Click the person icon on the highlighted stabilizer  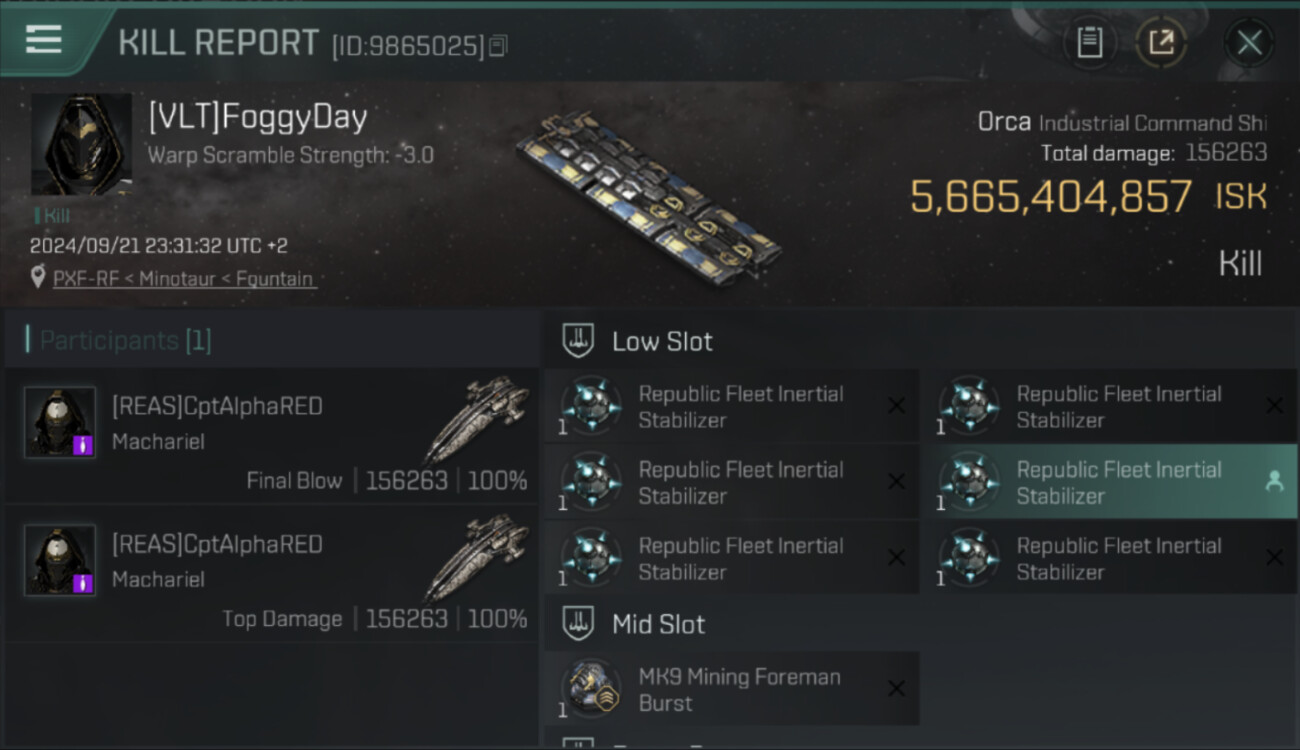(1274, 482)
